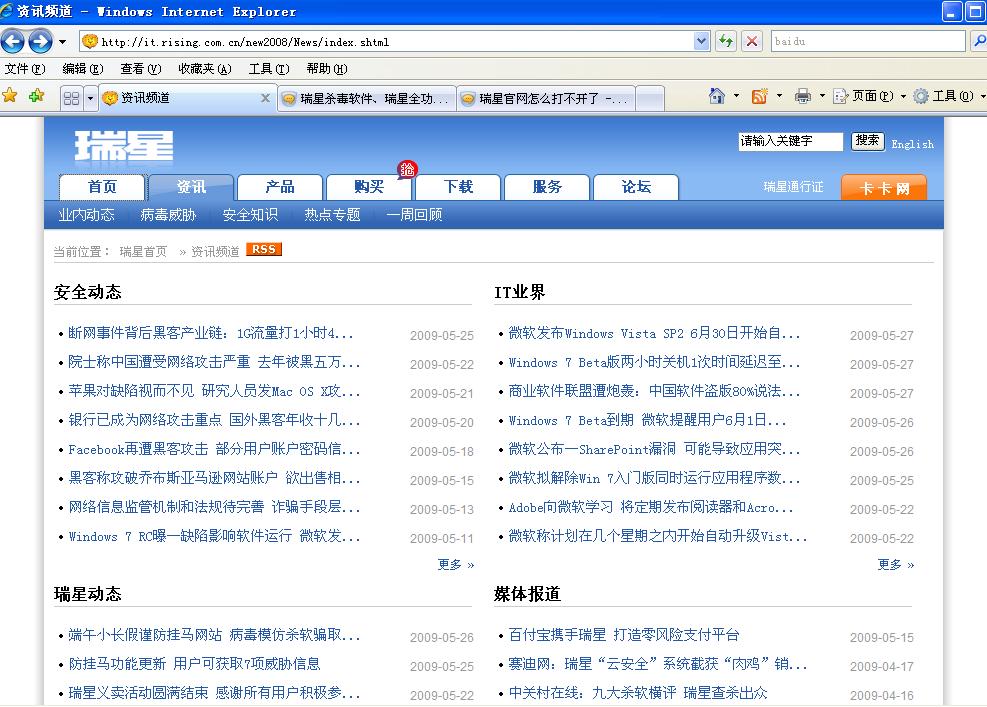Viewport: 987px width, 707px height.
Task: Click the orange RSS feed badge
Action: tap(264, 250)
